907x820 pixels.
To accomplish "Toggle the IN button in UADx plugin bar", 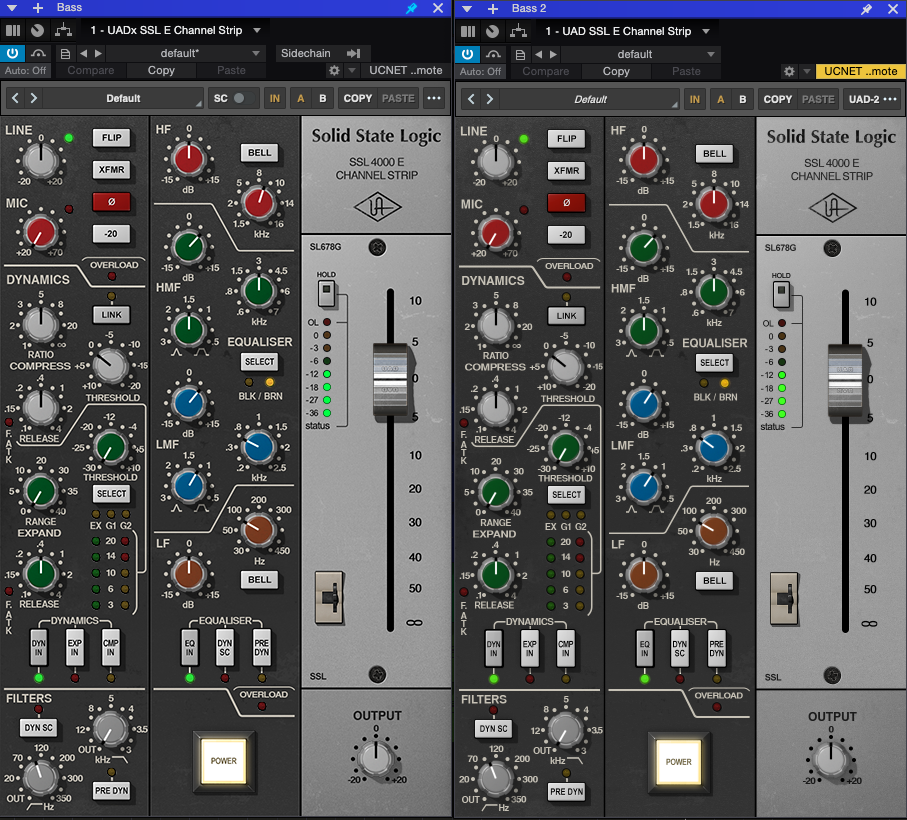I will pyautogui.click(x=275, y=98).
